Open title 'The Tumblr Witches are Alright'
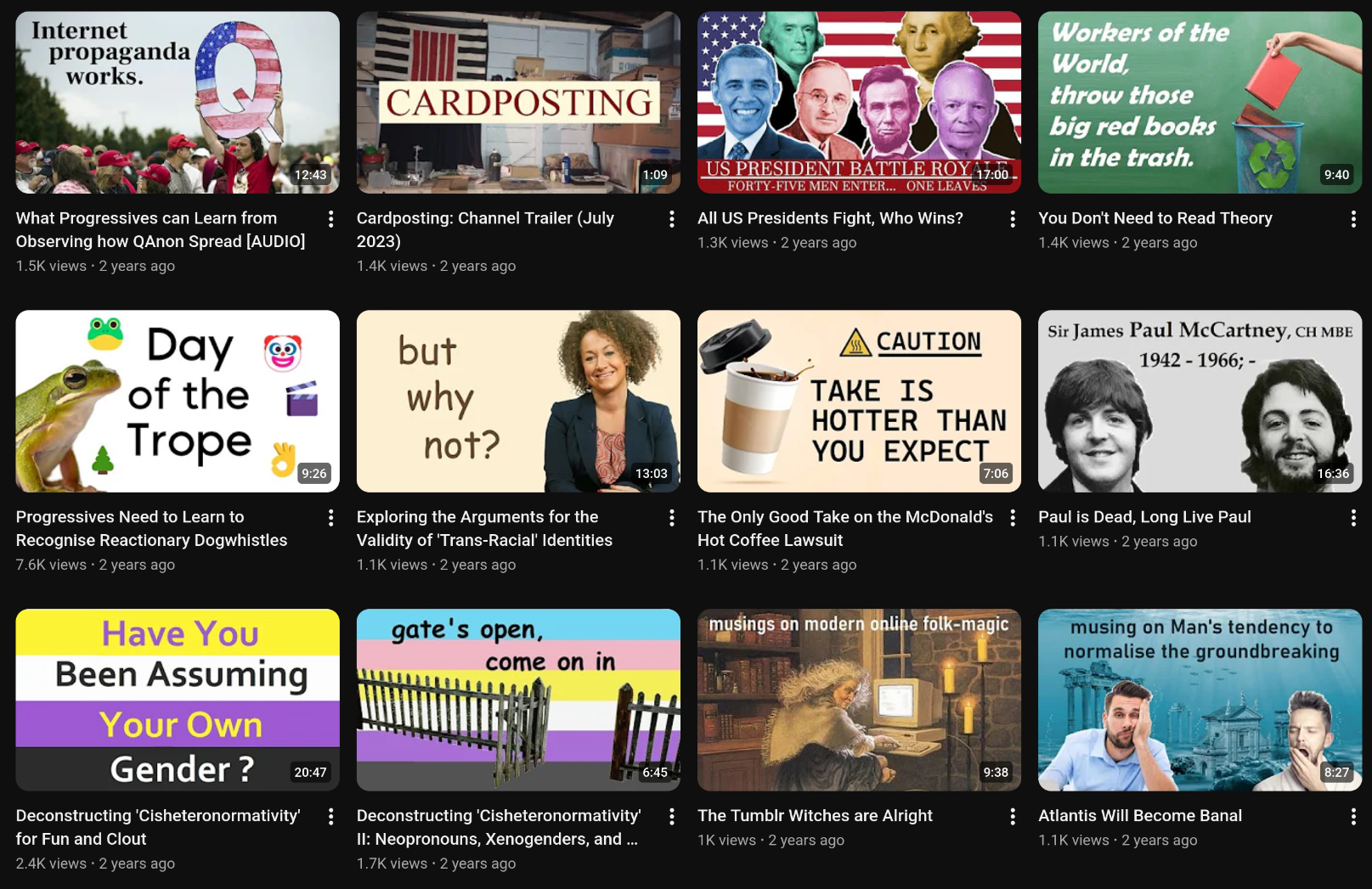Viewport: 1372px width, 889px height. click(815, 816)
